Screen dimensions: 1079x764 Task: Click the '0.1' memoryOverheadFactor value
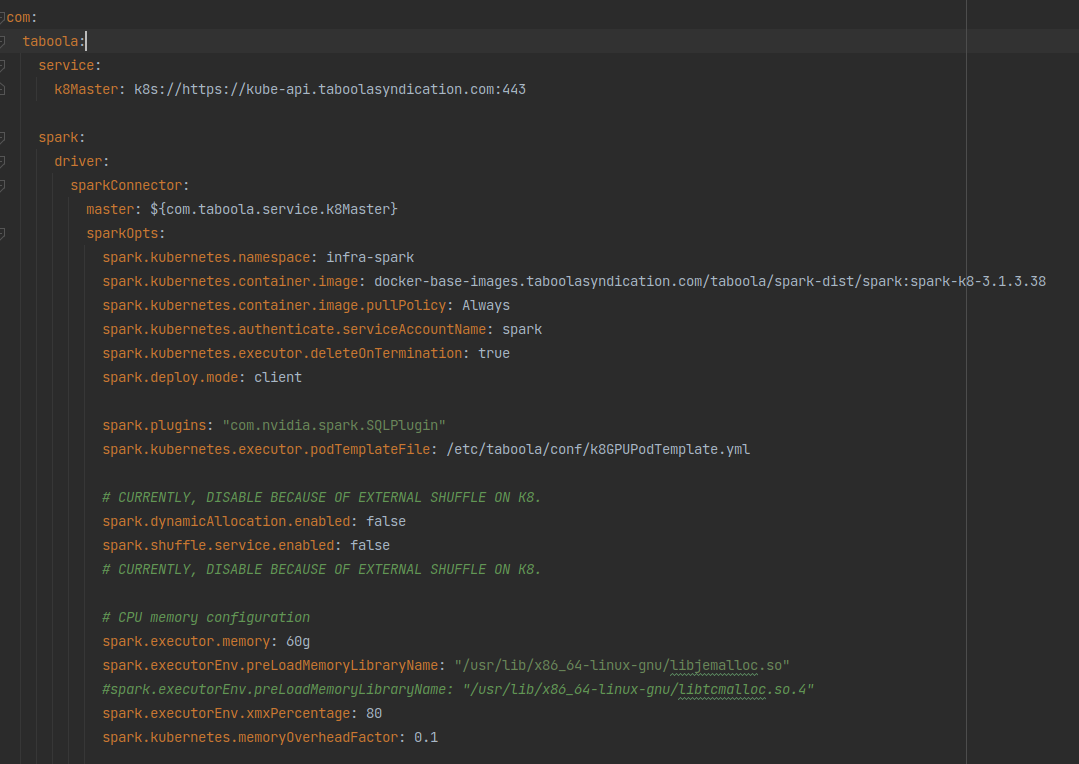[x=426, y=738]
